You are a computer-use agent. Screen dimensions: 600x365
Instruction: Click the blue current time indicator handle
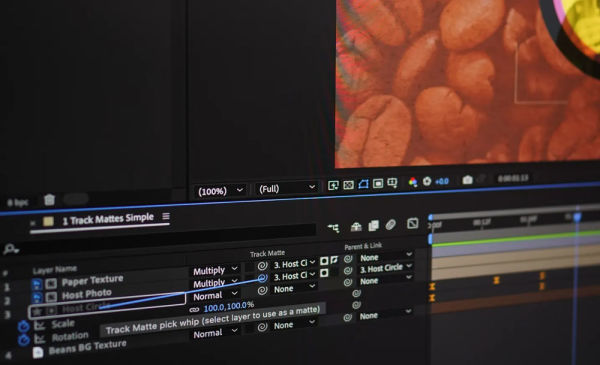[577, 217]
